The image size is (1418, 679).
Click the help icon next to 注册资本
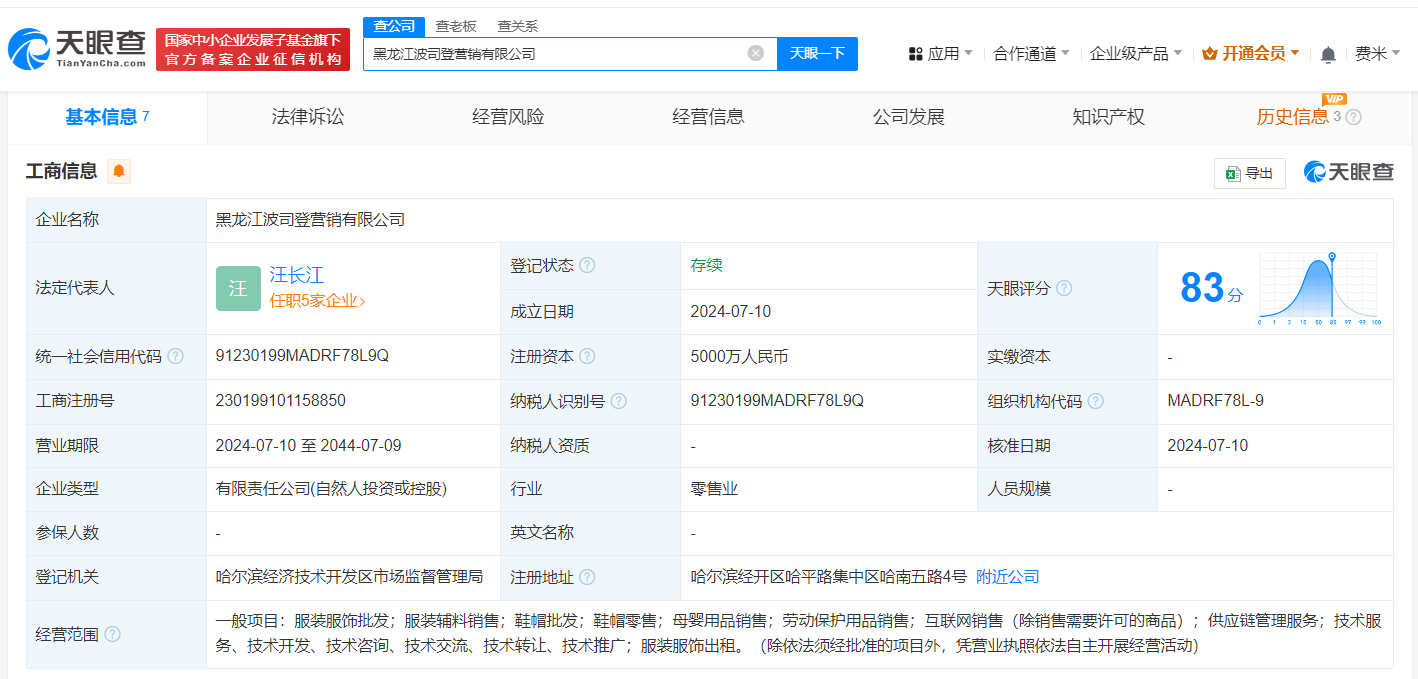click(x=587, y=356)
